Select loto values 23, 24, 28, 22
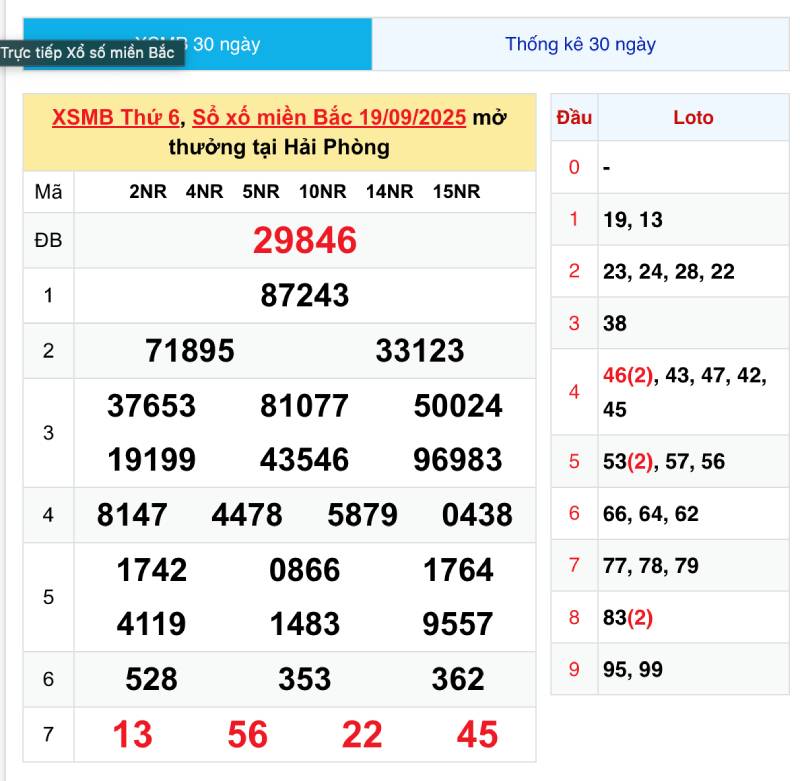800x781 pixels. point(668,272)
